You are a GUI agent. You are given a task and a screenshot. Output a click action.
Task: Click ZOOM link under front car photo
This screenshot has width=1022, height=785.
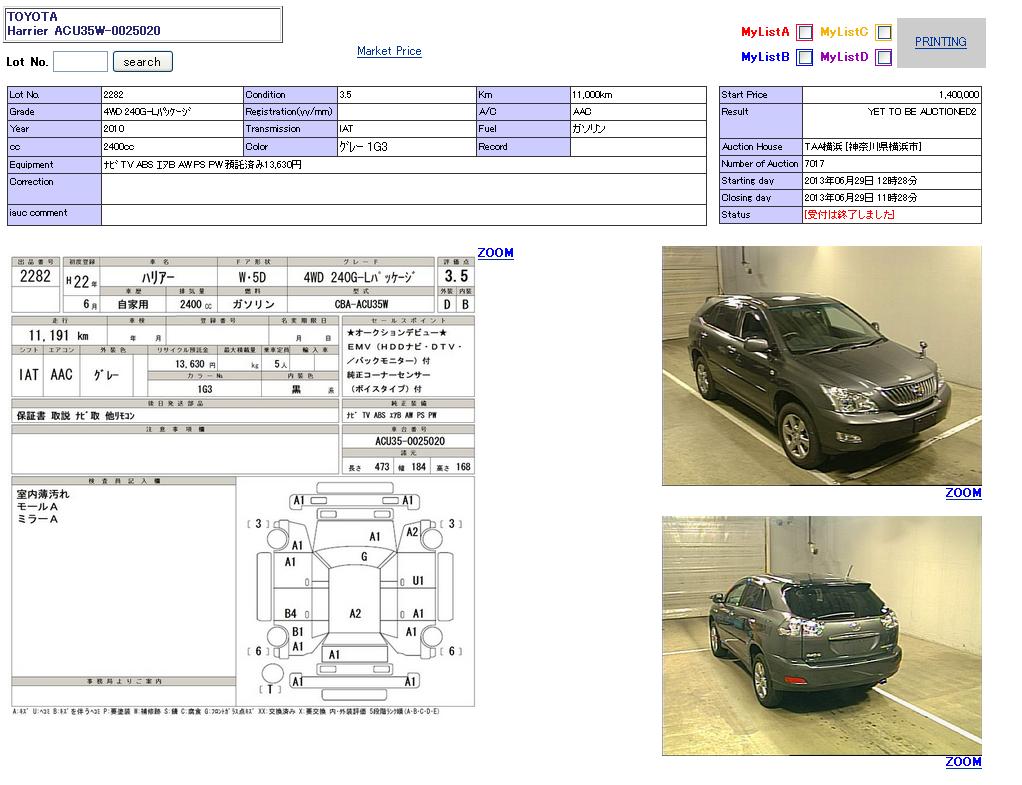click(963, 493)
